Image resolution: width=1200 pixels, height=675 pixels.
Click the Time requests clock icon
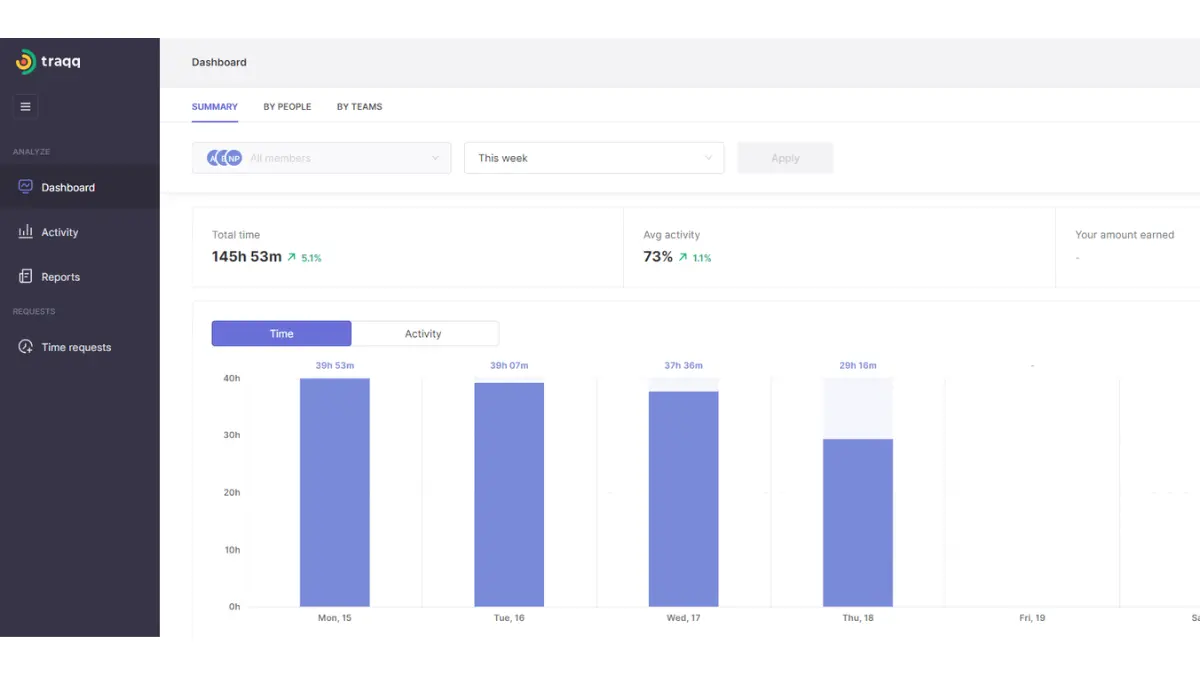(x=26, y=347)
